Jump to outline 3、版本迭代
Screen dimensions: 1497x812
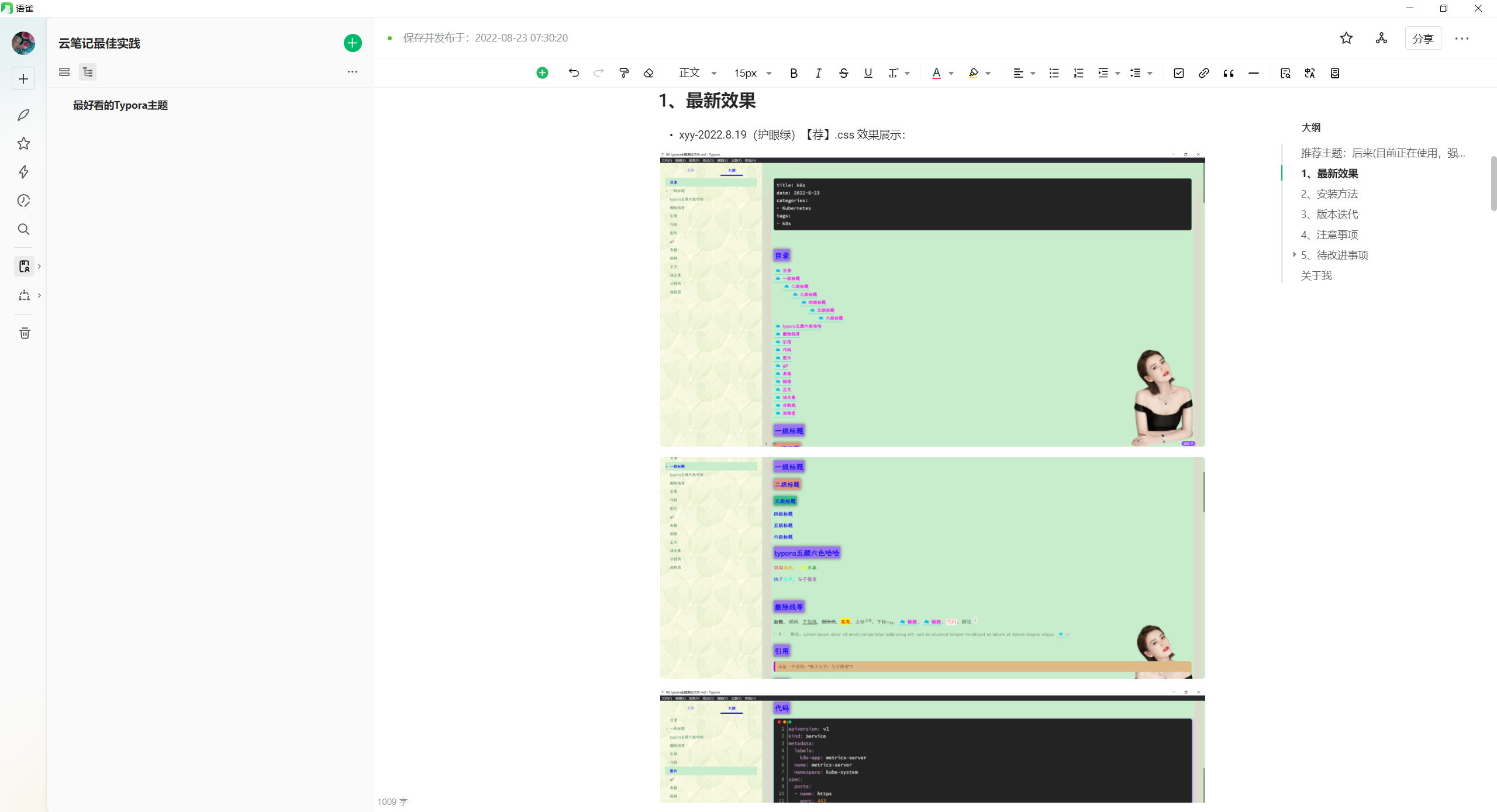click(x=1329, y=215)
